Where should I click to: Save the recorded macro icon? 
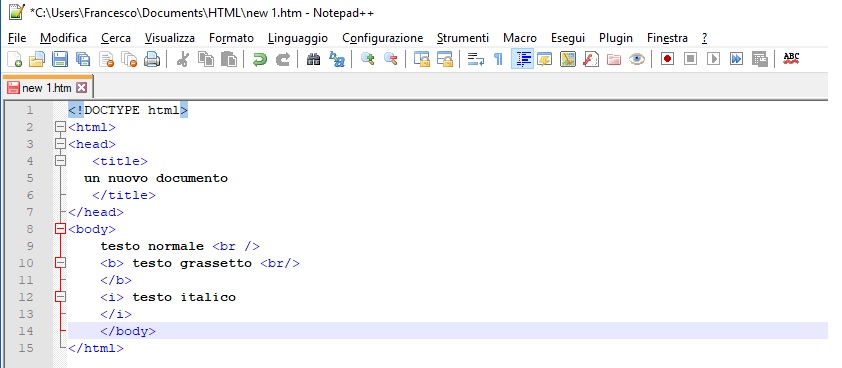click(759, 59)
